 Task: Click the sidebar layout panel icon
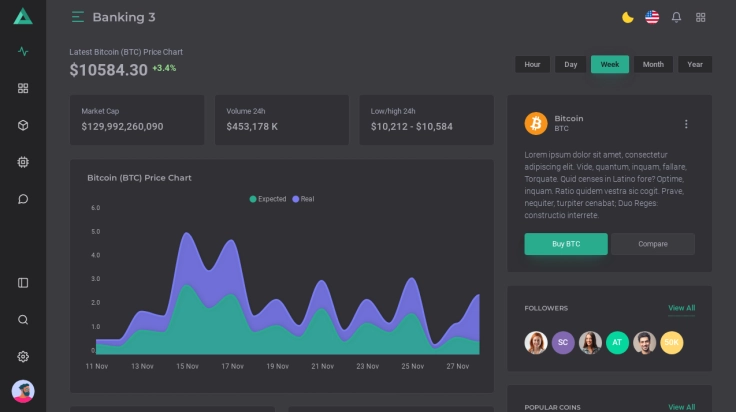tap(23, 283)
